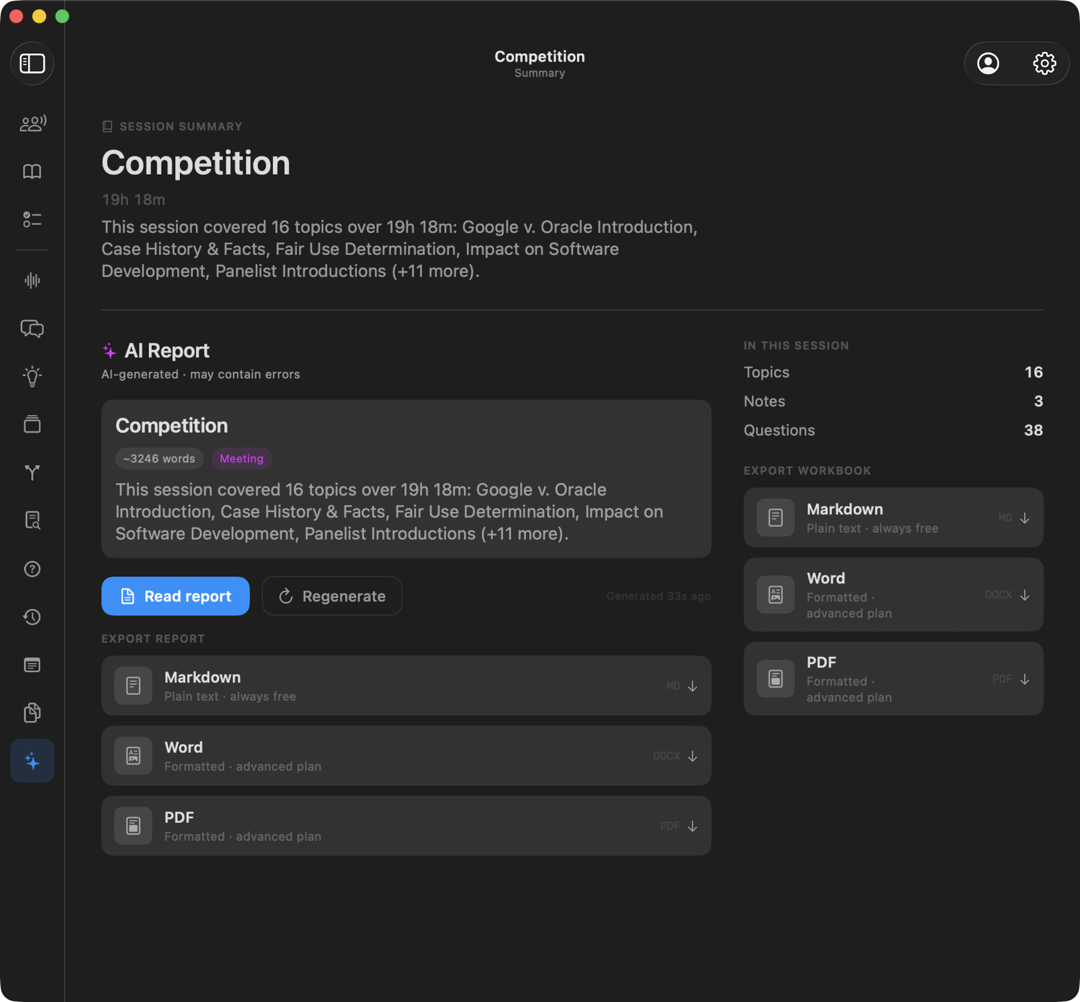This screenshot has width=1080, height=1002.
Task: Click MD download arrow in Export Report
Action: pos(692,686)
